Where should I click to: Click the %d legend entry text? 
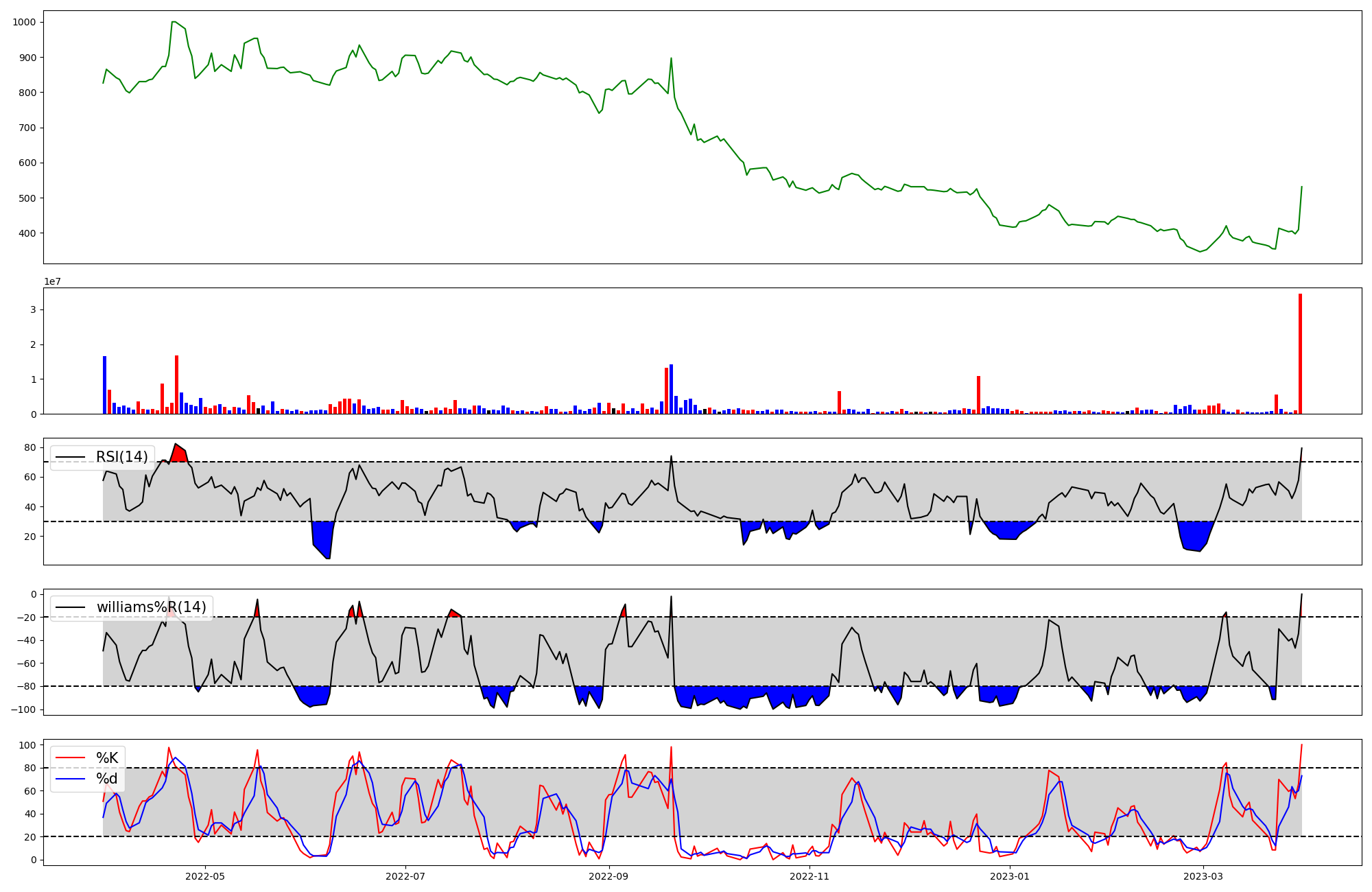click(x=107, y=779)
